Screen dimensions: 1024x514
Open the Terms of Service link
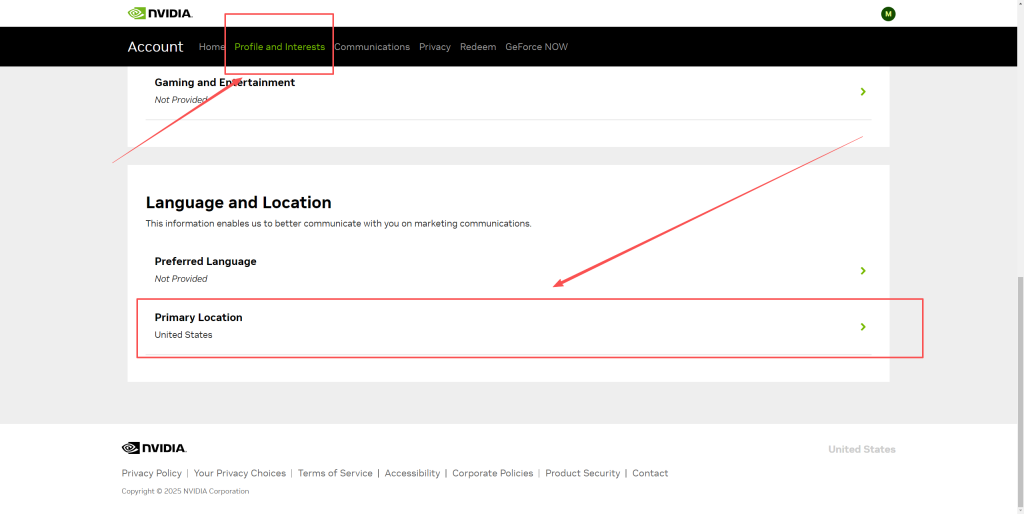pos(335,473)
